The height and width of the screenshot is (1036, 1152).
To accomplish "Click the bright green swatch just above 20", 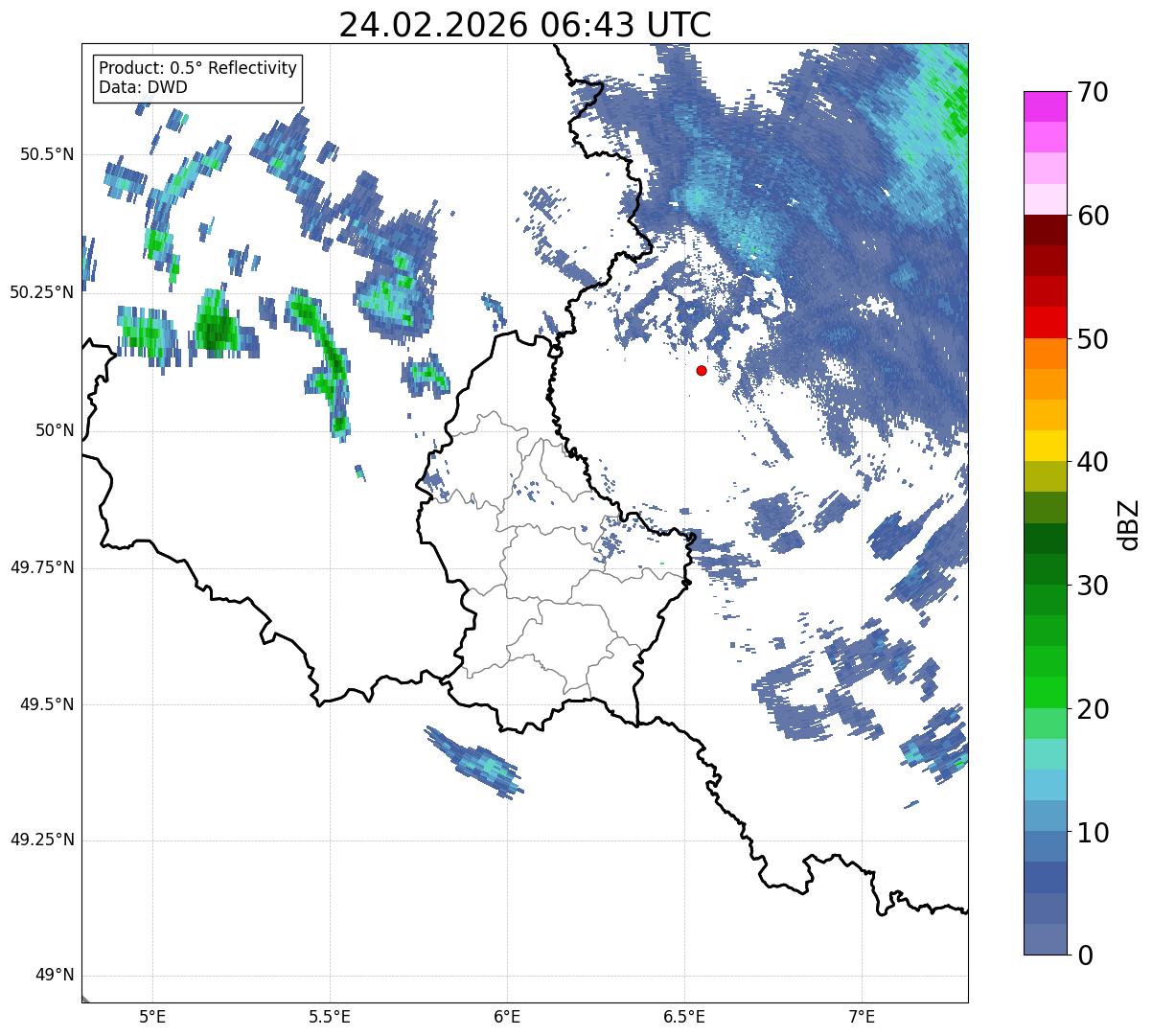I will [x=1045, y=692].
